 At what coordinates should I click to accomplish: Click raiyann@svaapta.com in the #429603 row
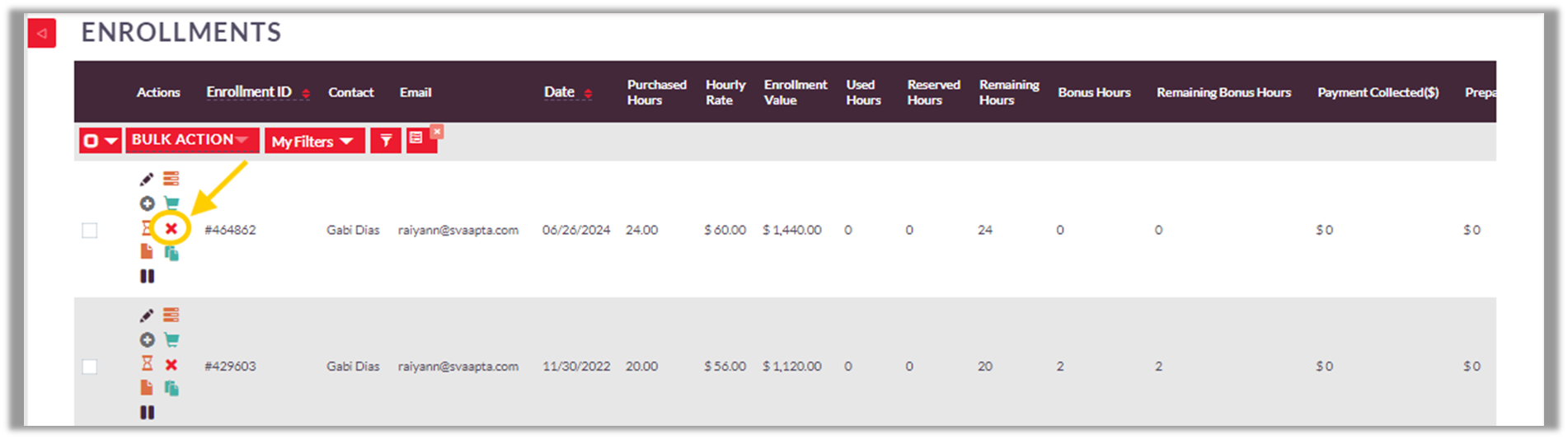pos(458,366)
